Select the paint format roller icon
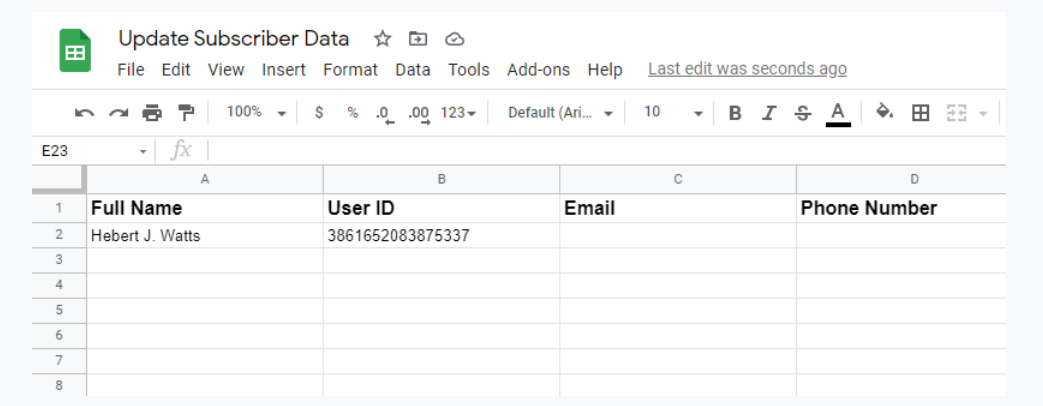 coord(186,113)
